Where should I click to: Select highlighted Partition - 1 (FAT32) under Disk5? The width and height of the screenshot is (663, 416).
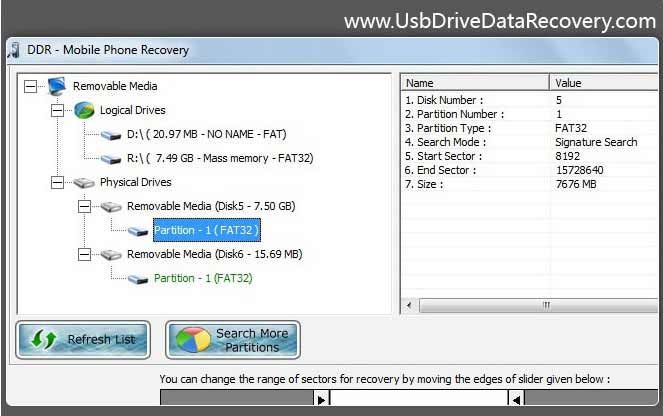point(207,230)
